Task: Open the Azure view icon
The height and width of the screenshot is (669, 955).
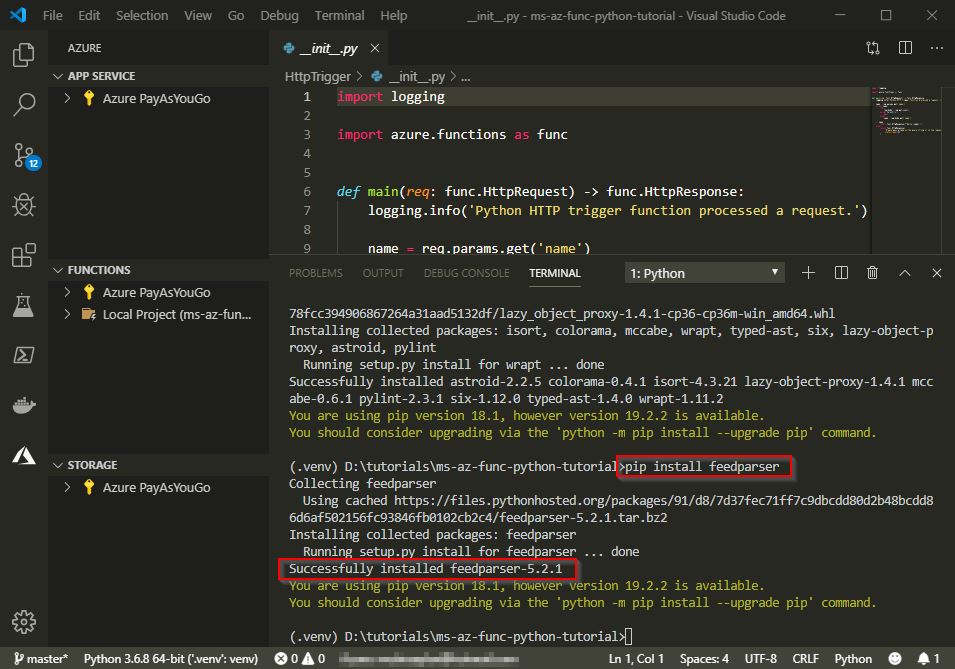Action: click(x=24, y=455)
